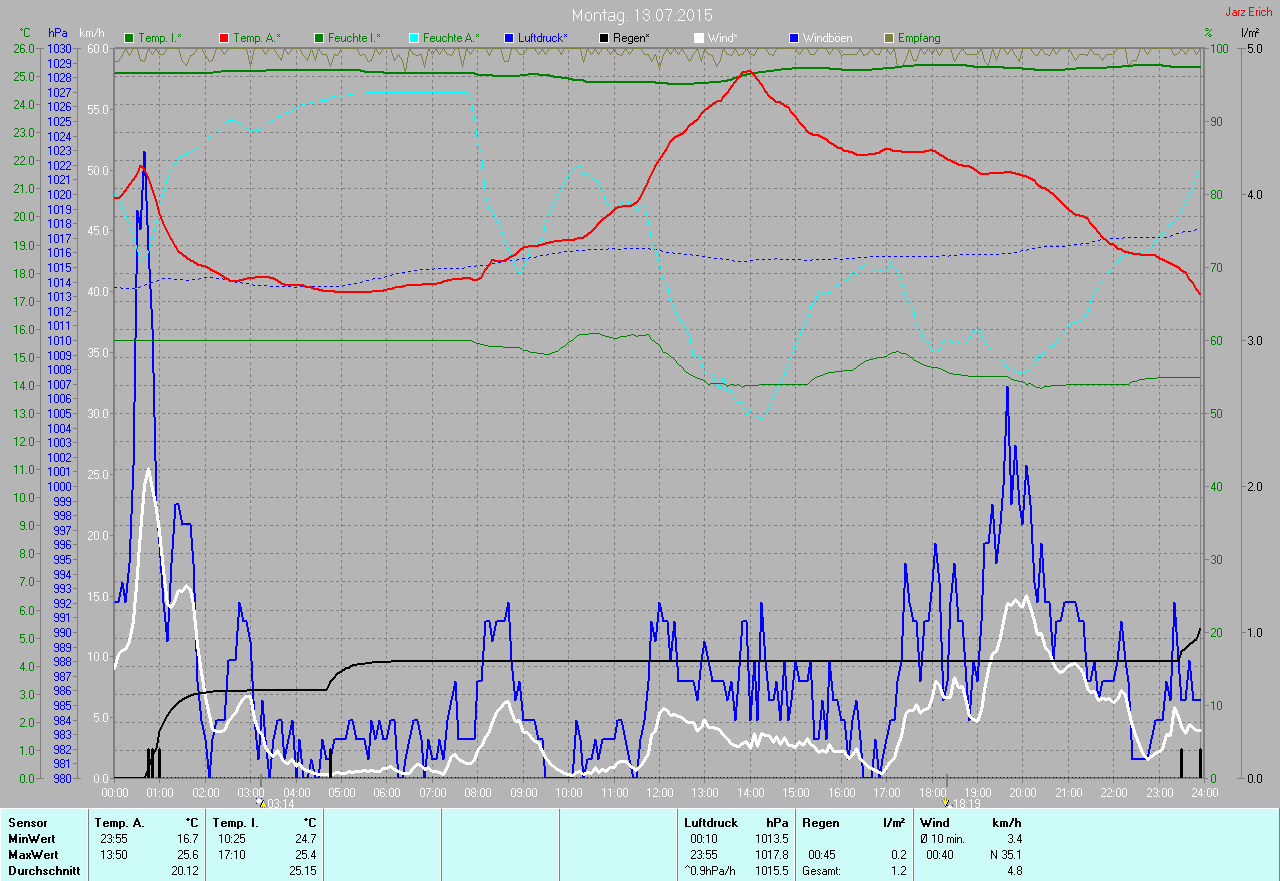Click the minimum pressure value '1013.5'

(771, 839)
